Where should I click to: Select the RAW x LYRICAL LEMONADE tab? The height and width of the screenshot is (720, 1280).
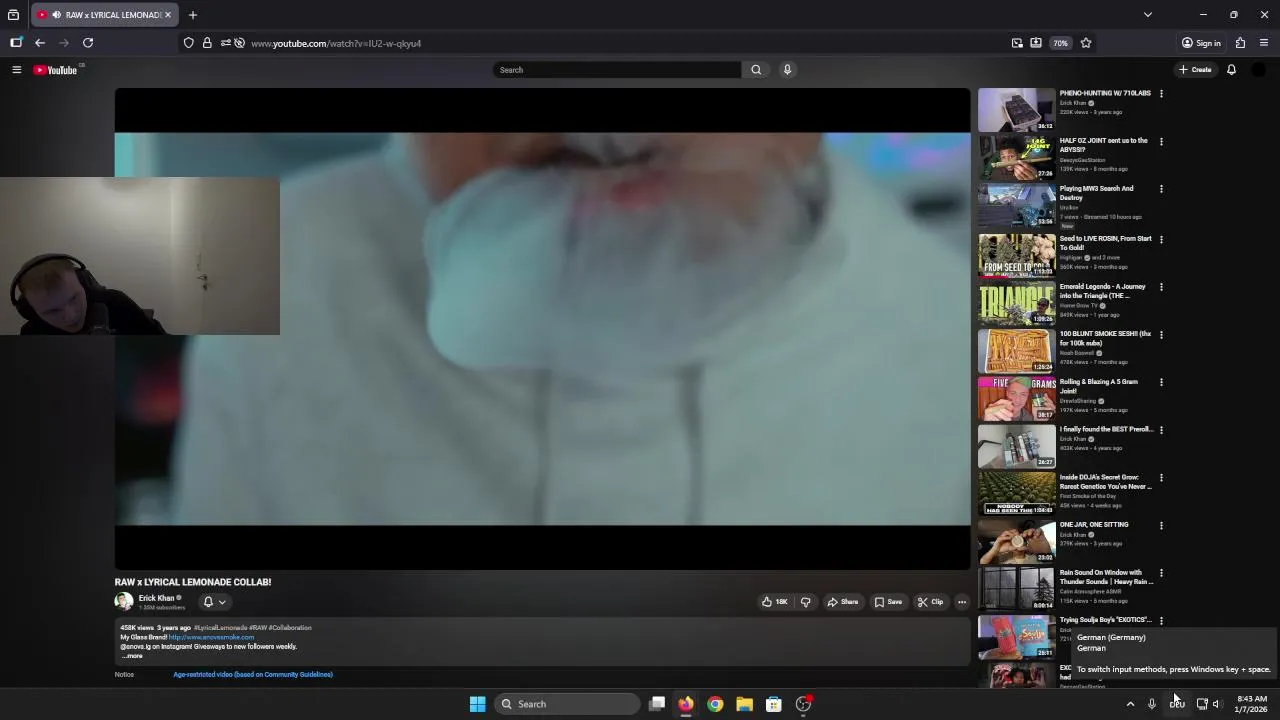click(104, 15)
